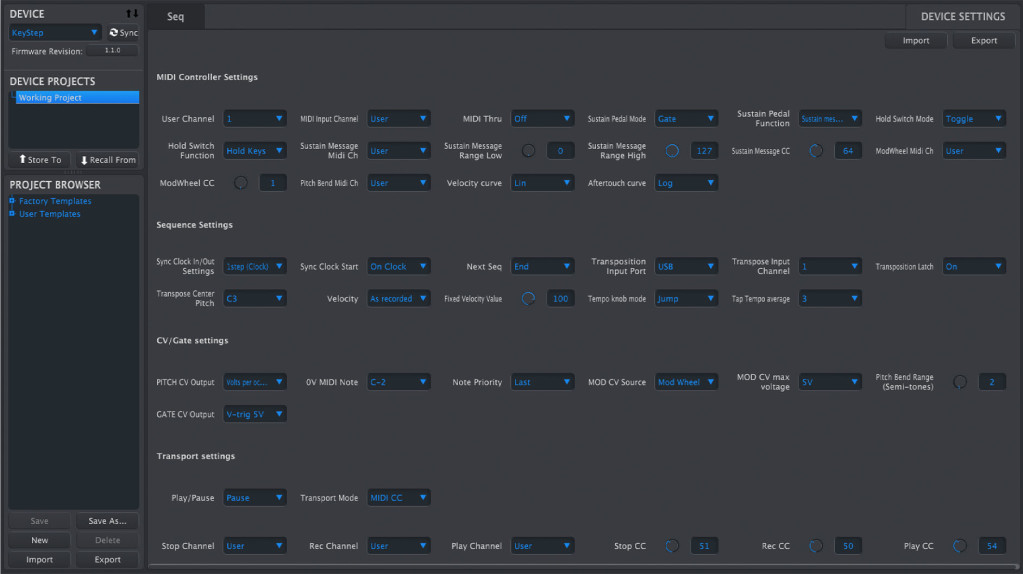Click the Fixed Velocity Value knob
This screenshot has width=1023, height=574.
528,298
